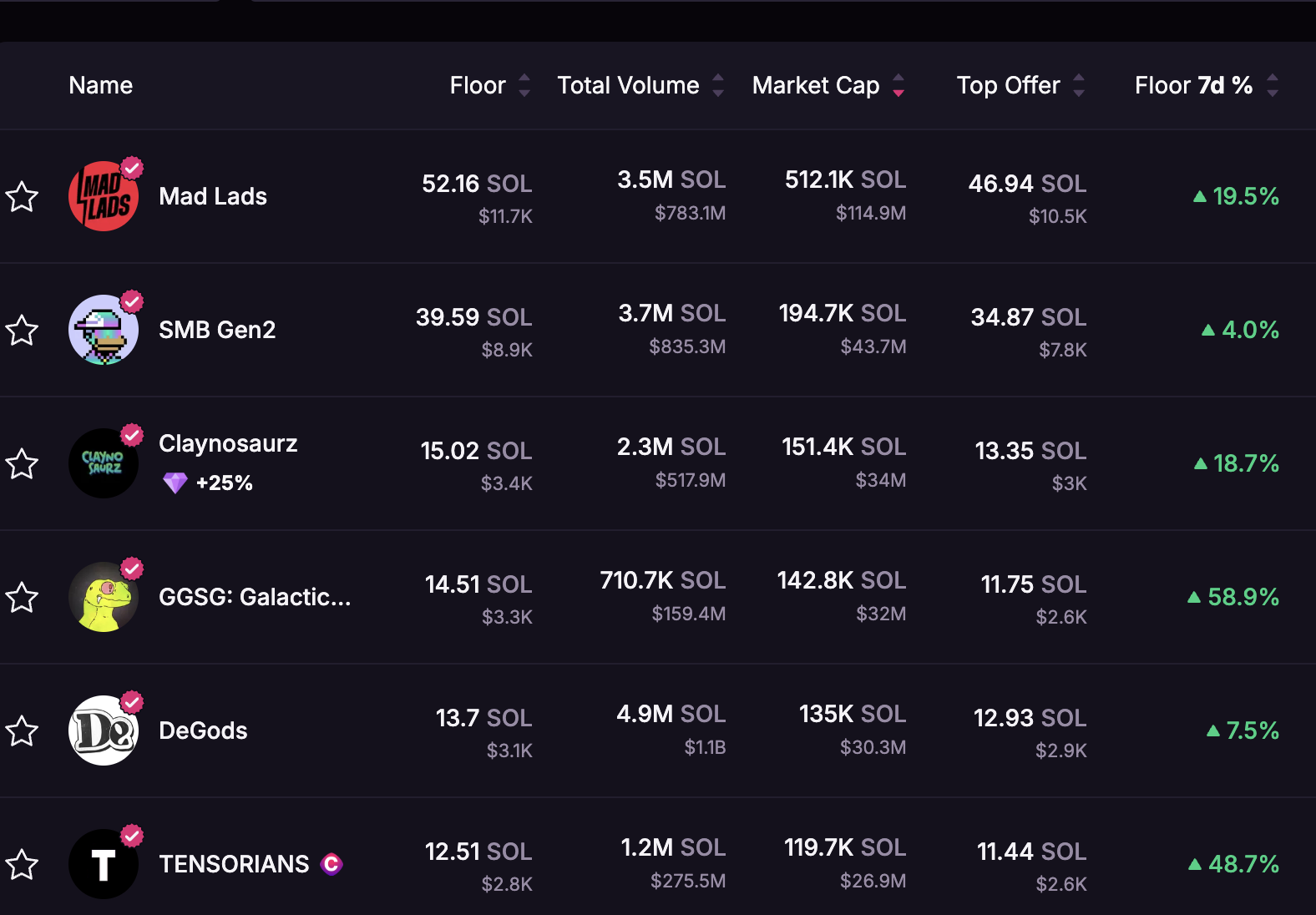The height and width of the screenshot is (915, 1316).
Task: Change sort using Market Cap arrows
Action: (898, 85)
